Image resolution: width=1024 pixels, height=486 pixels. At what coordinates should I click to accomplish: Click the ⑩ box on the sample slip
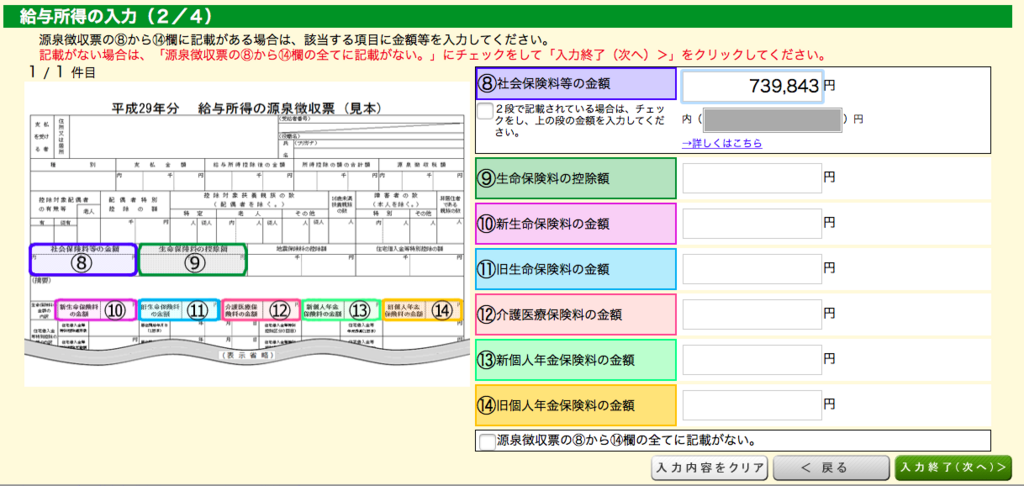pyautogui.click(x=96, y=310)
